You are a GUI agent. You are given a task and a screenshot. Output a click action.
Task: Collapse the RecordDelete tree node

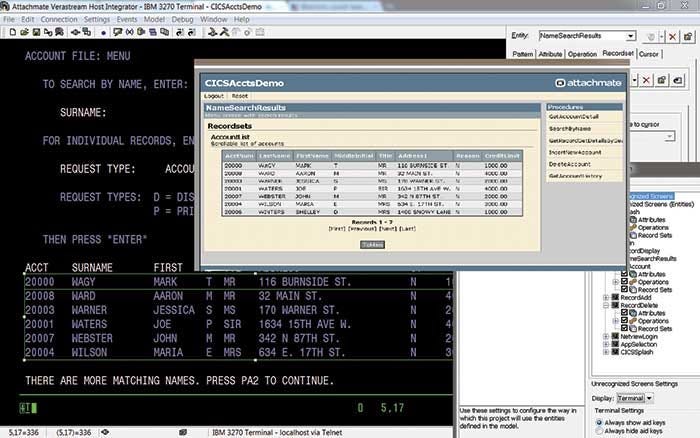coord(606,305)
